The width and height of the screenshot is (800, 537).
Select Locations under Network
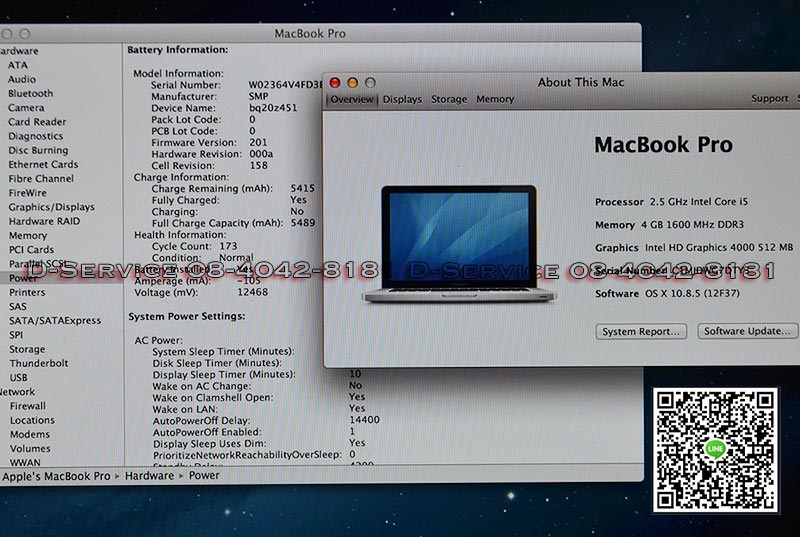click(x=32, y=421)
